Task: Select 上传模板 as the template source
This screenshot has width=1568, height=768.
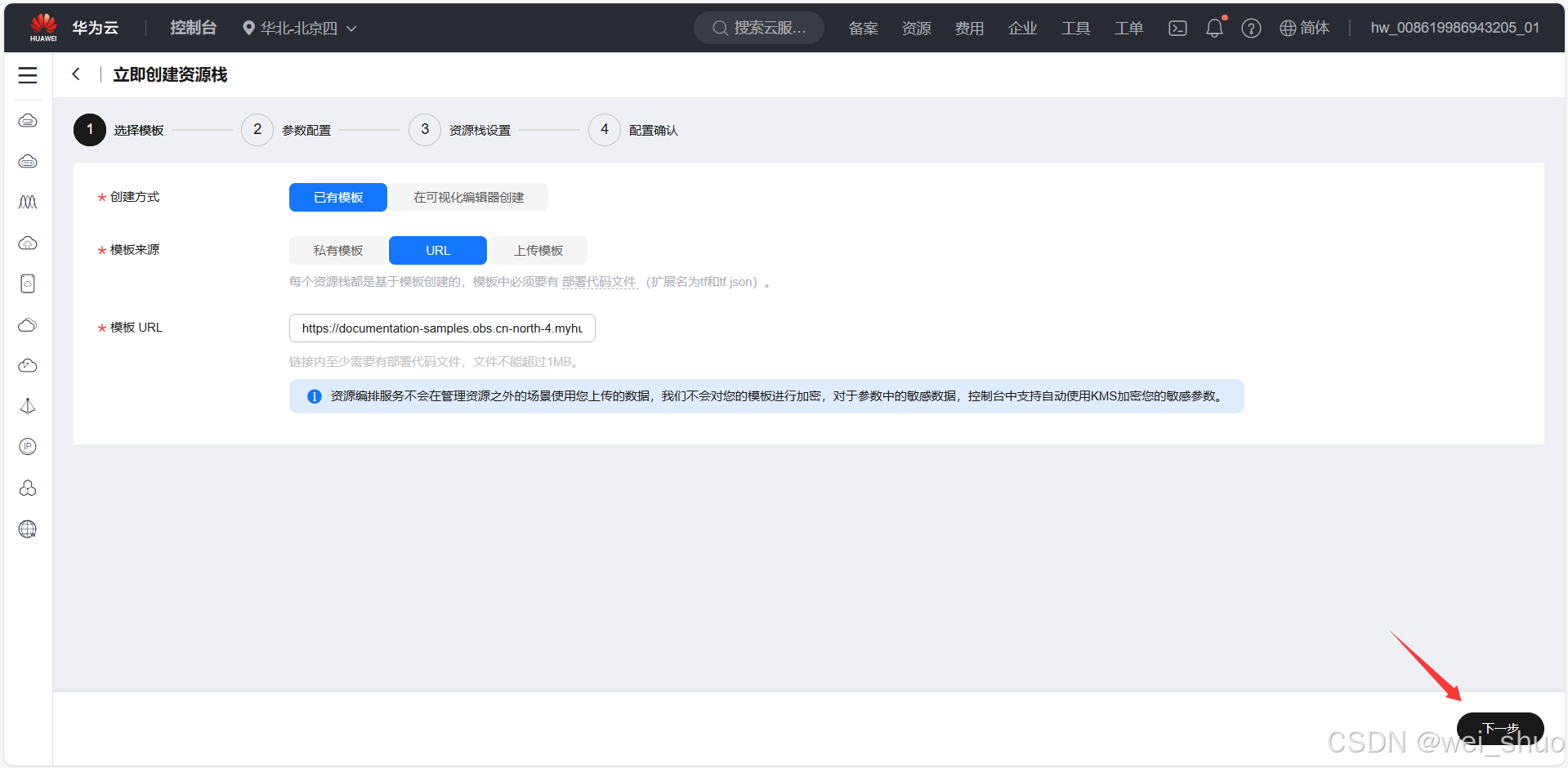Action: click(x=538, y=250)
